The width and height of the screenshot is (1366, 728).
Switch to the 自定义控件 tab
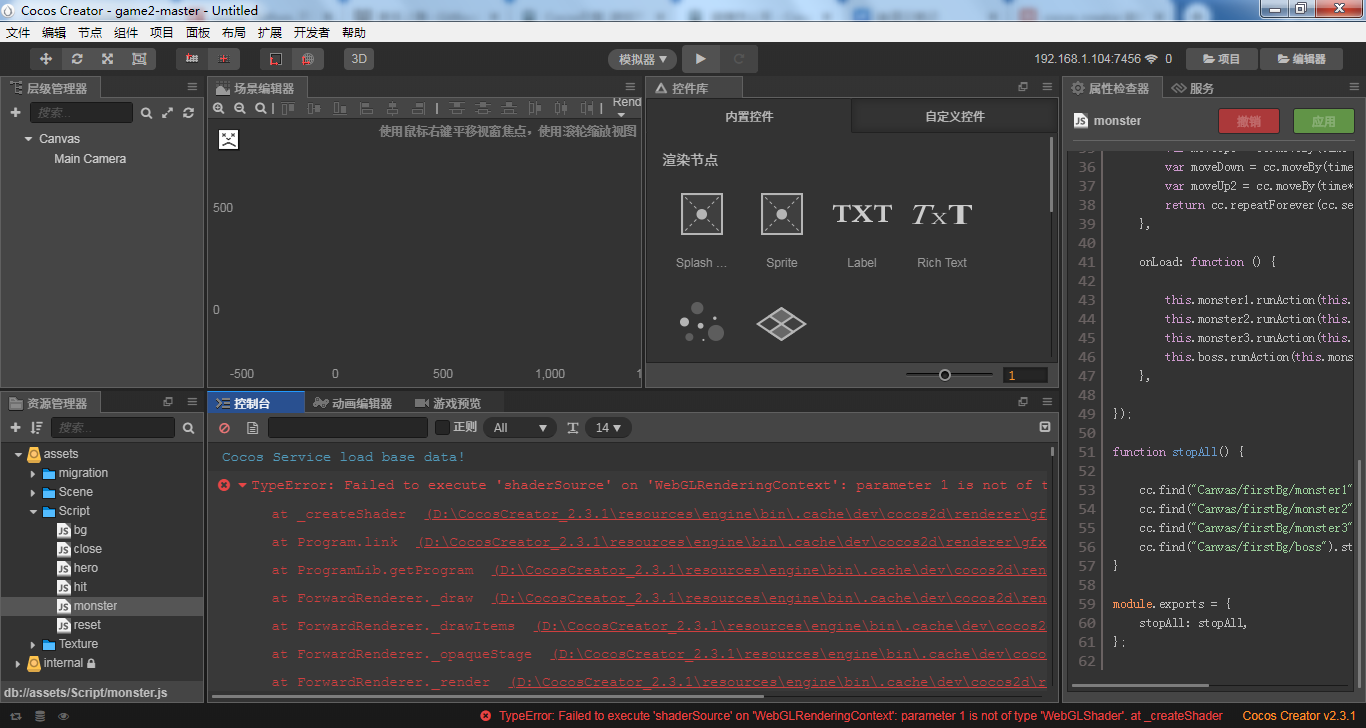955,116
